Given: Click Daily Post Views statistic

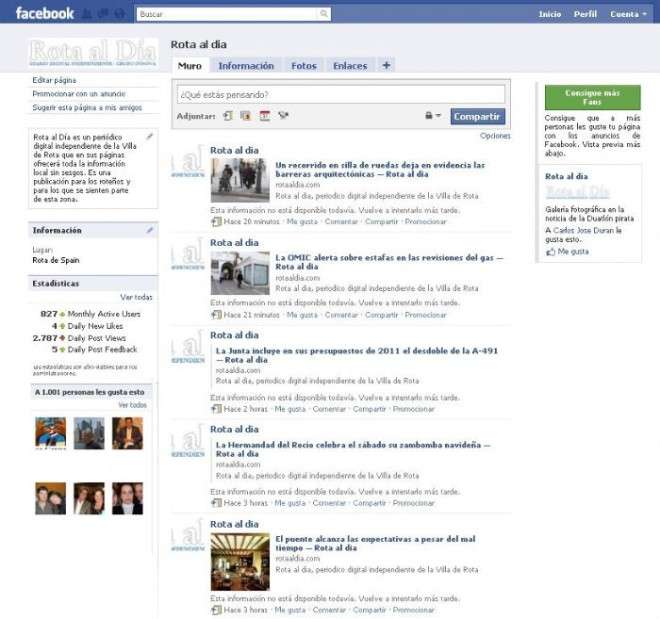Looking at the screenshot, I should click(79, 338).
